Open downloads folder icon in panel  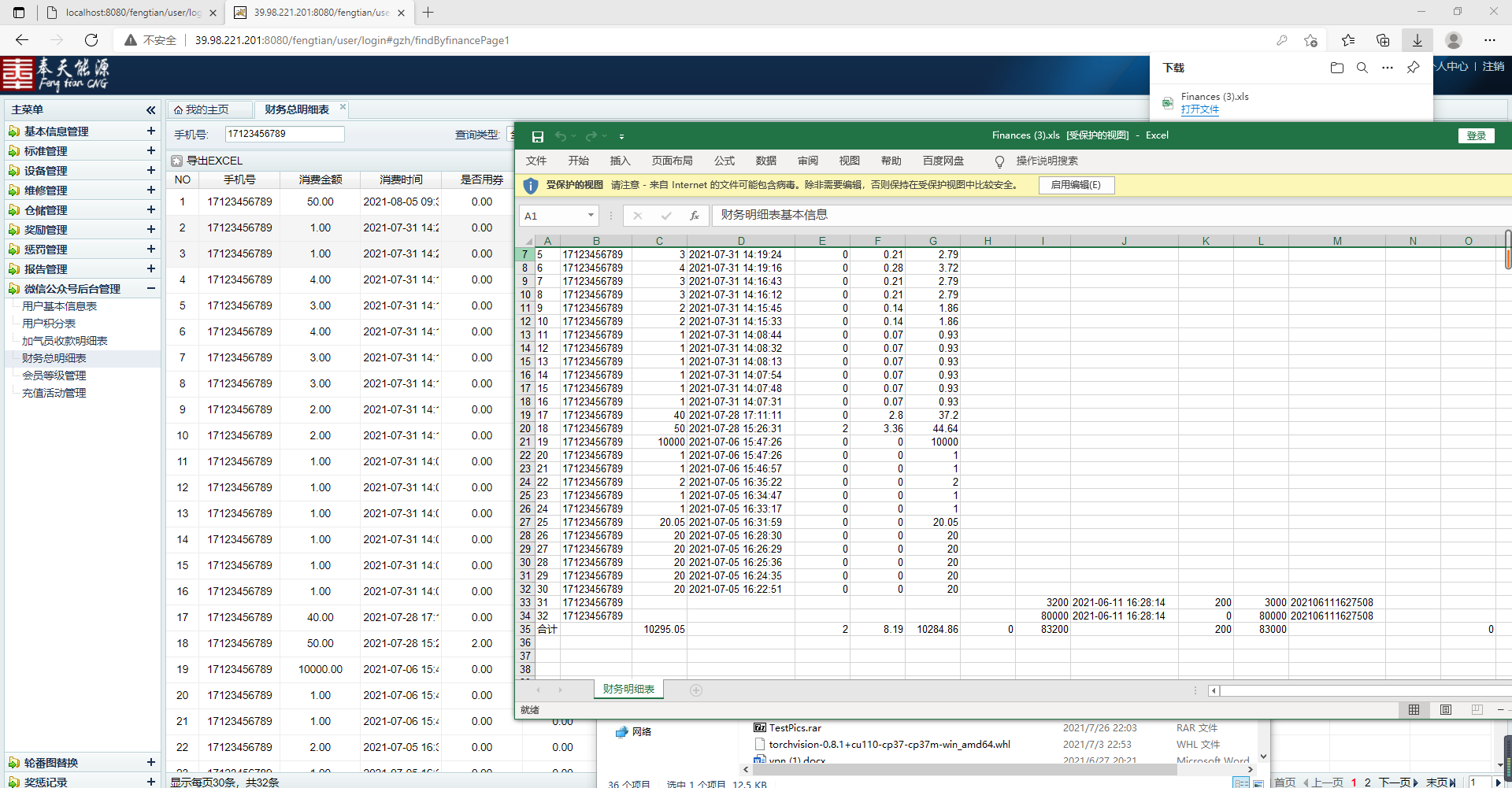(1336, 68)
